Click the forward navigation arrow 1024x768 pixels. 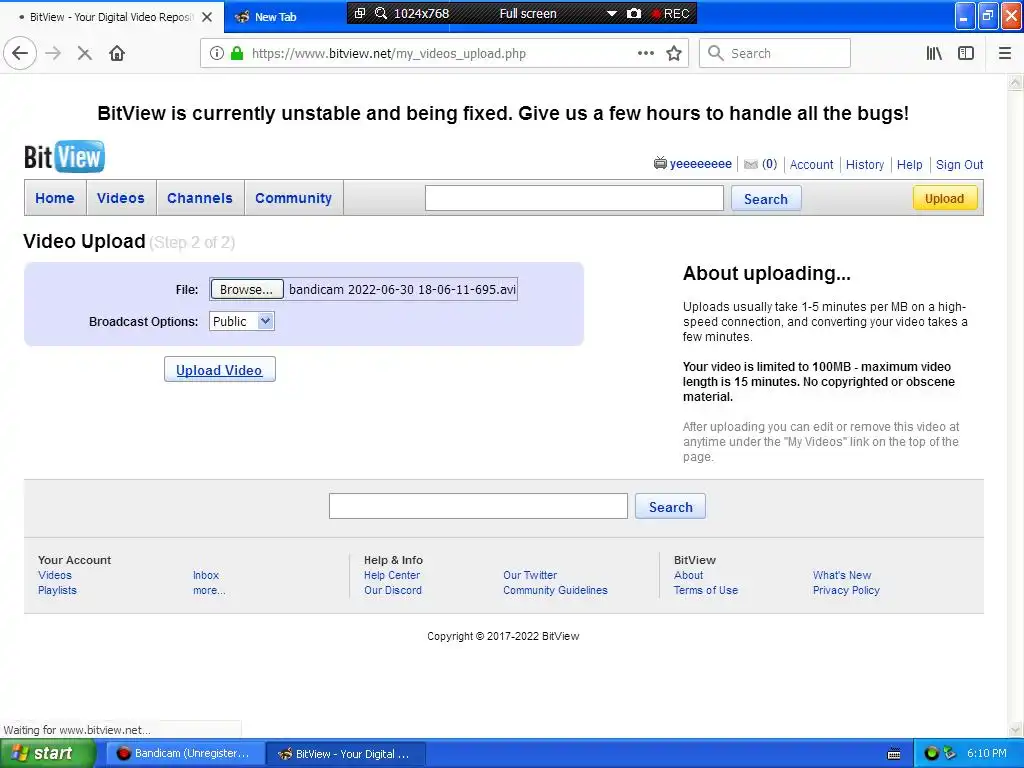point(53,54)
